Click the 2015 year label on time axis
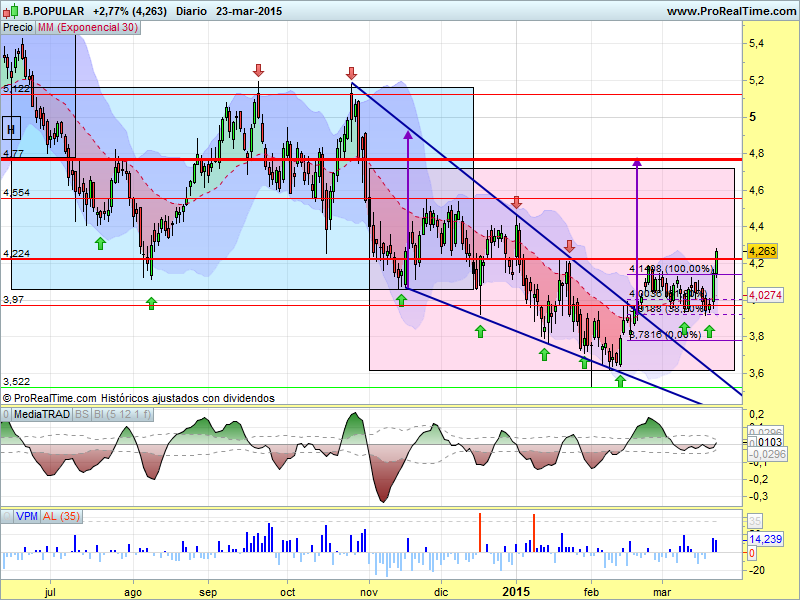 pos(516,592)
